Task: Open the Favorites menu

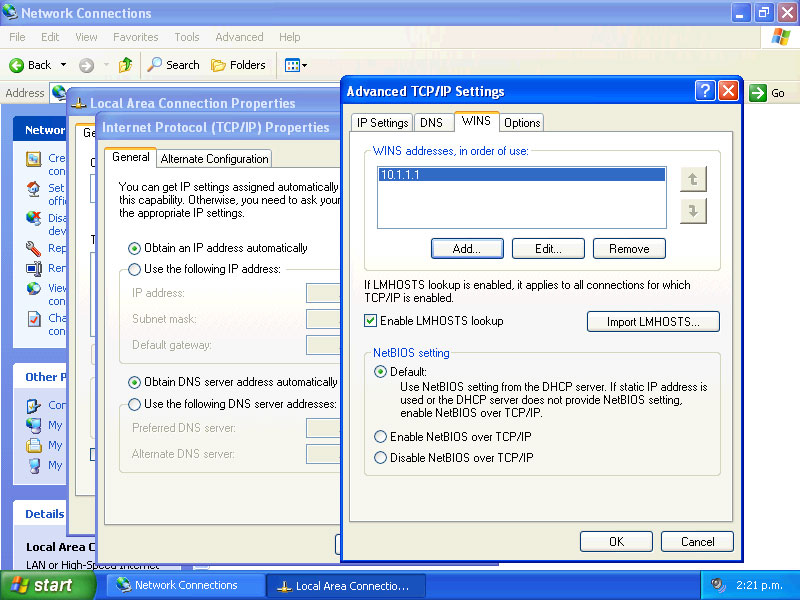Action: pos(136,37)
